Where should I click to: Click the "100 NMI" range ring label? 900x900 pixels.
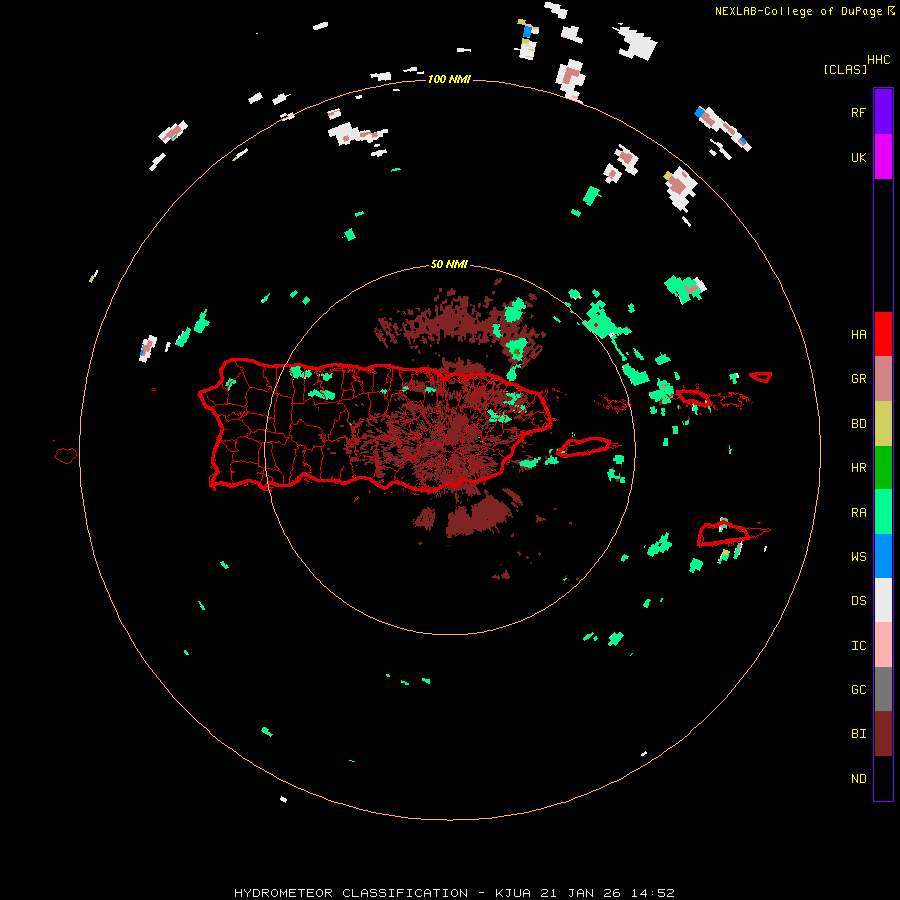449,79
